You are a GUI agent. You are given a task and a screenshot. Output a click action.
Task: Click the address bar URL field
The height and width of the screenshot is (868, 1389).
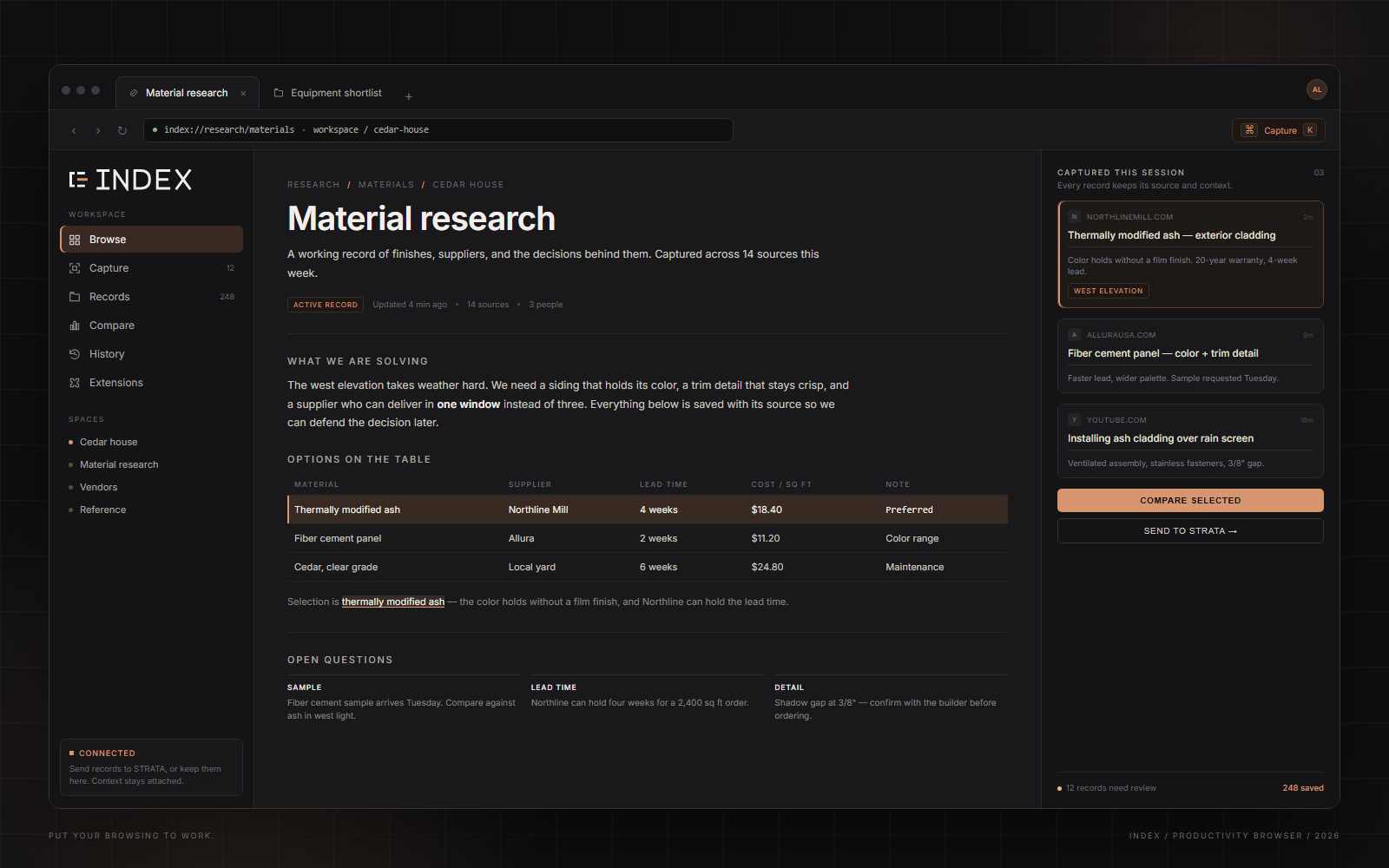click(x=438, y=130)
